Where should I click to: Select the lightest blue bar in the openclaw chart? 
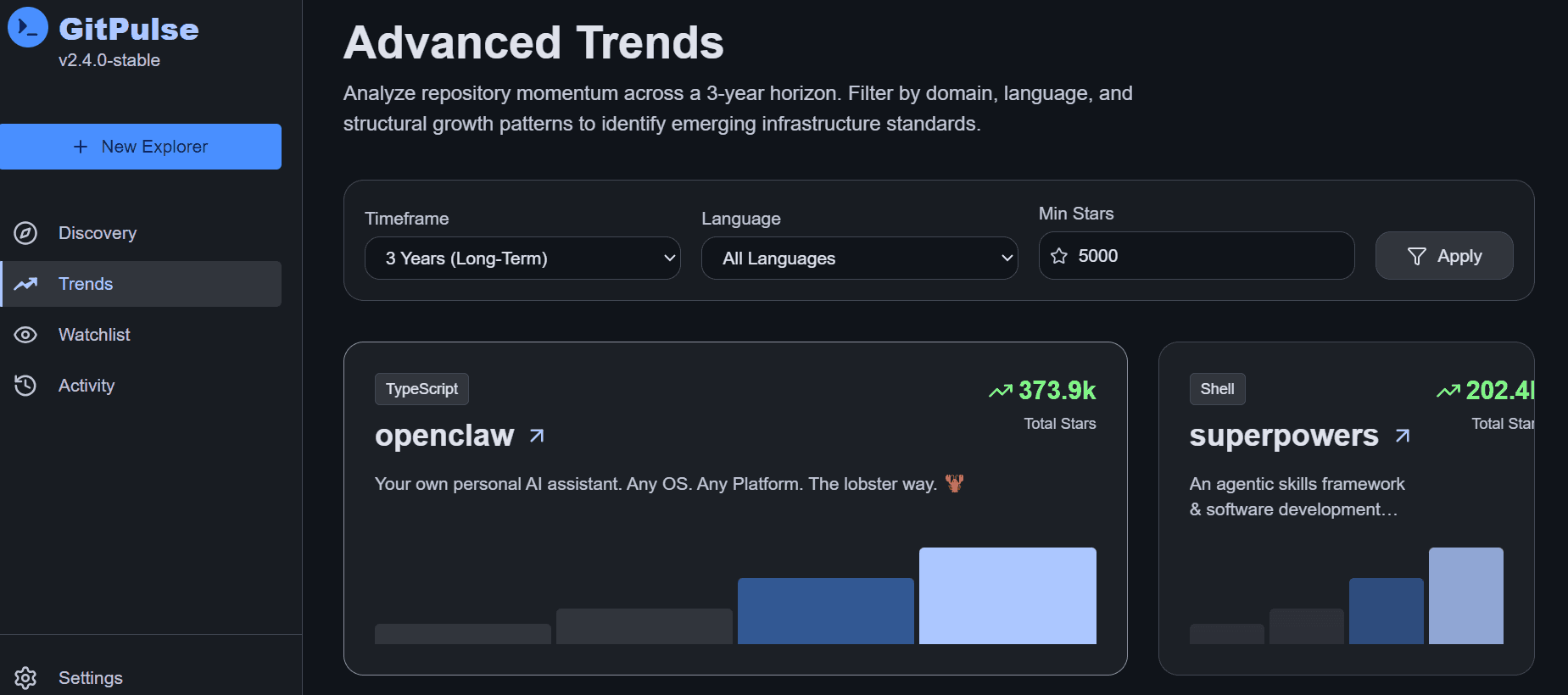tap(1007, 596)
